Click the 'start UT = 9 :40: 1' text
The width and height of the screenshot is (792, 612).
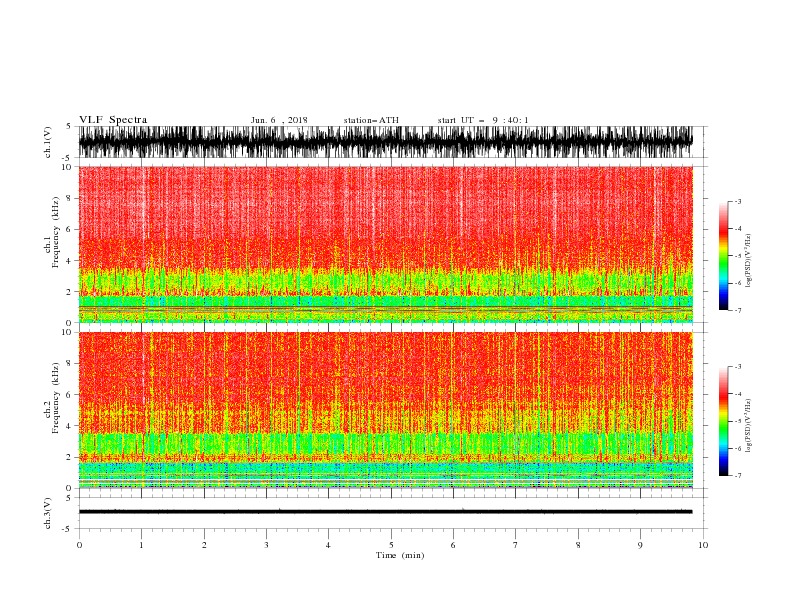coord(483,120)
